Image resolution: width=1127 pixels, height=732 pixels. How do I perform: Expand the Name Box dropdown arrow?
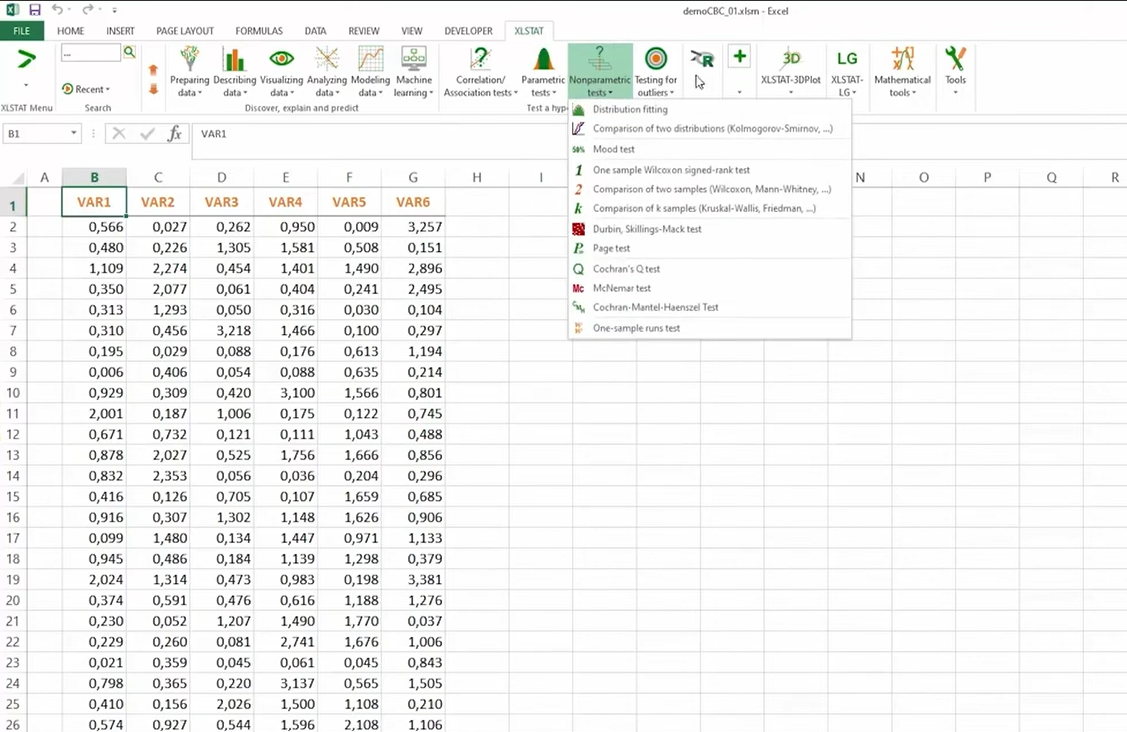tap(74, 133)
